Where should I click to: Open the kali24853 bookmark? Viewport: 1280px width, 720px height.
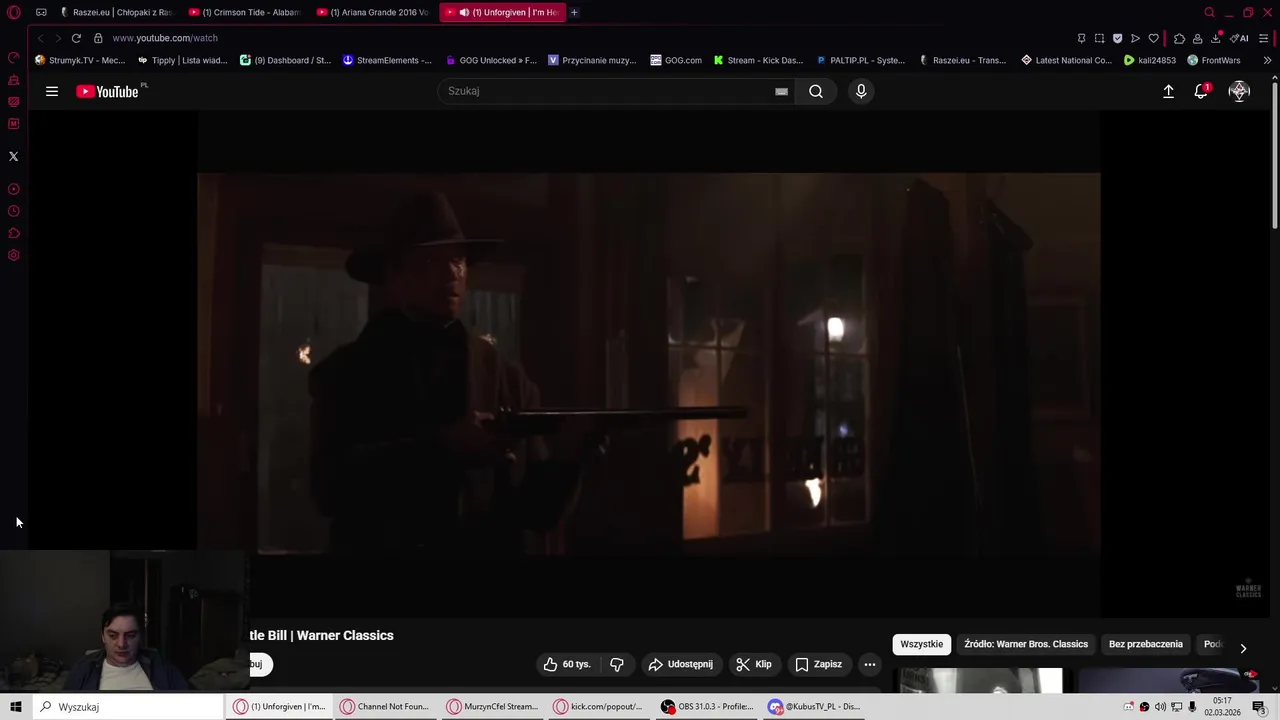(1150, 60)
